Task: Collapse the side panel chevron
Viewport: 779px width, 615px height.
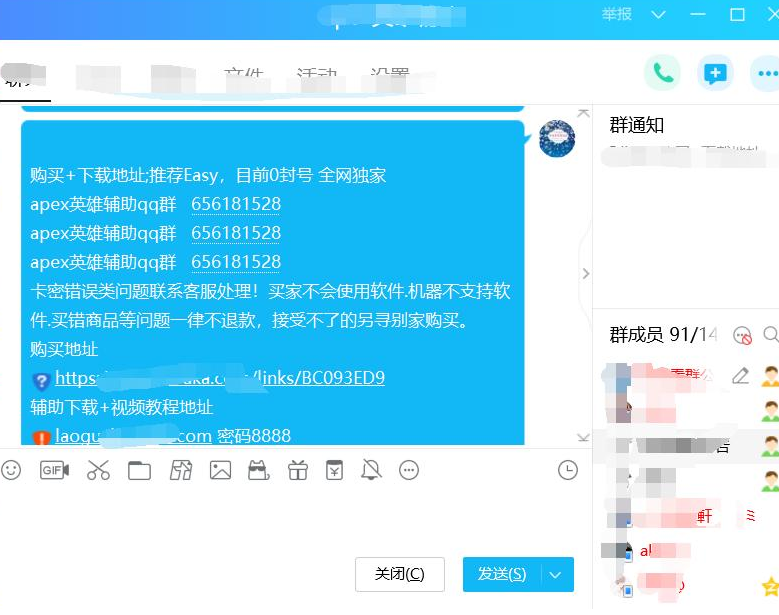Action: point(586,274)
